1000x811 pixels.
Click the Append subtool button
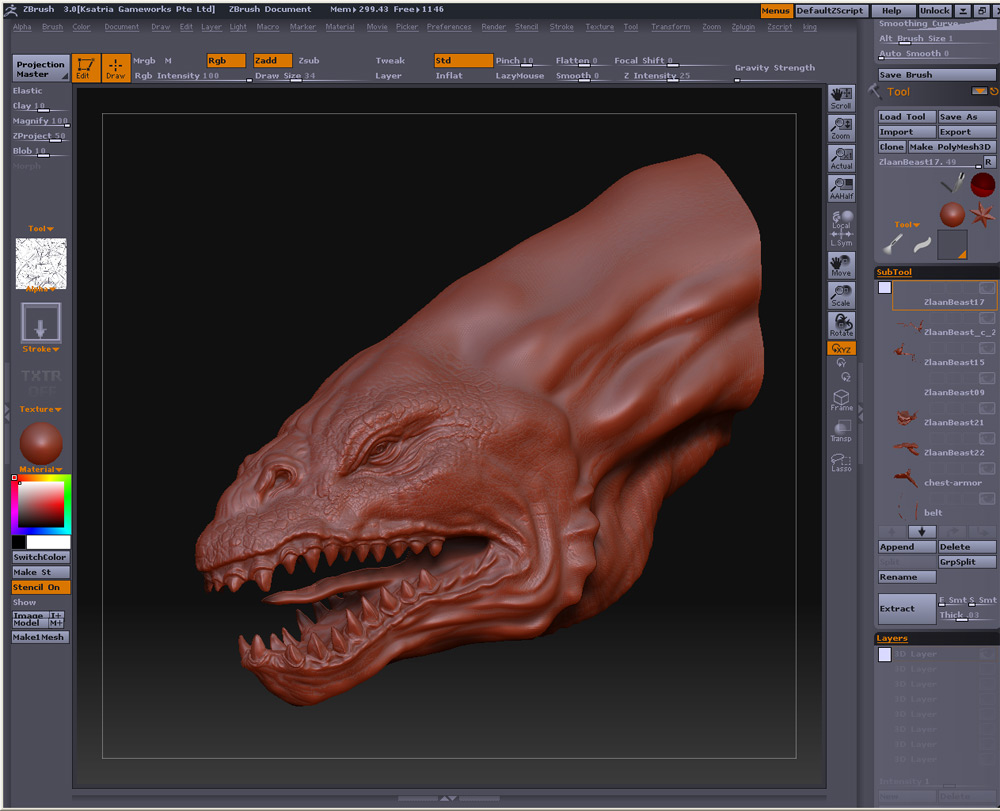[x=907, y=546]
